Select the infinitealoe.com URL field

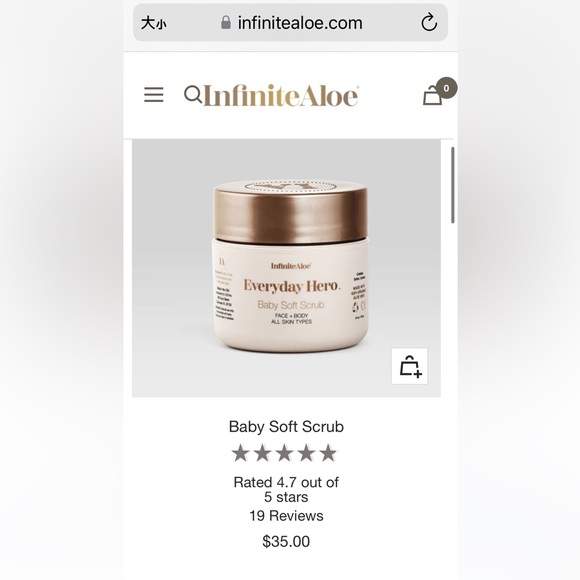(x=290, y=23)
